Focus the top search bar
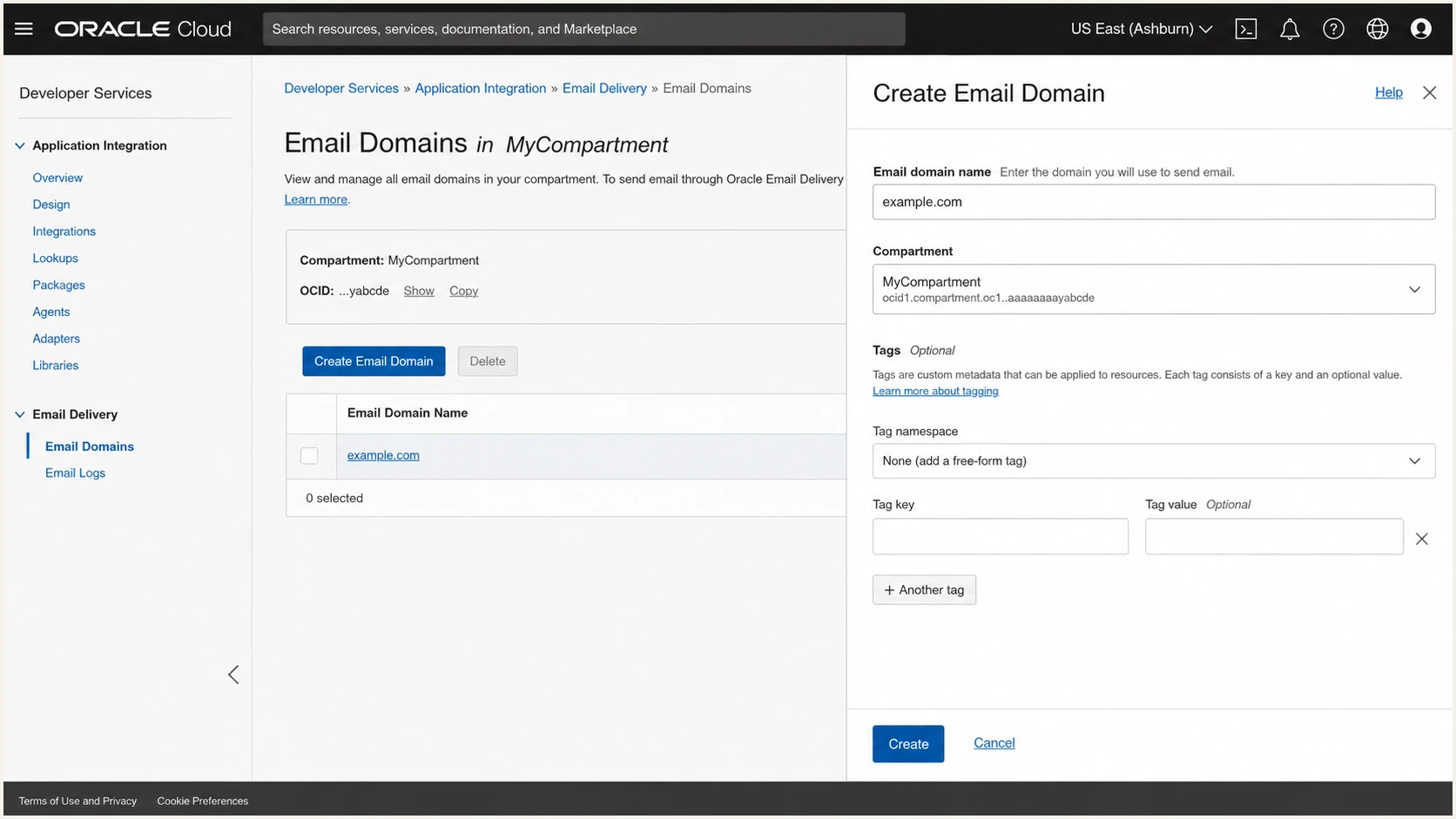The width and height of the screenshot is (1456, 819). coord(583,29)
